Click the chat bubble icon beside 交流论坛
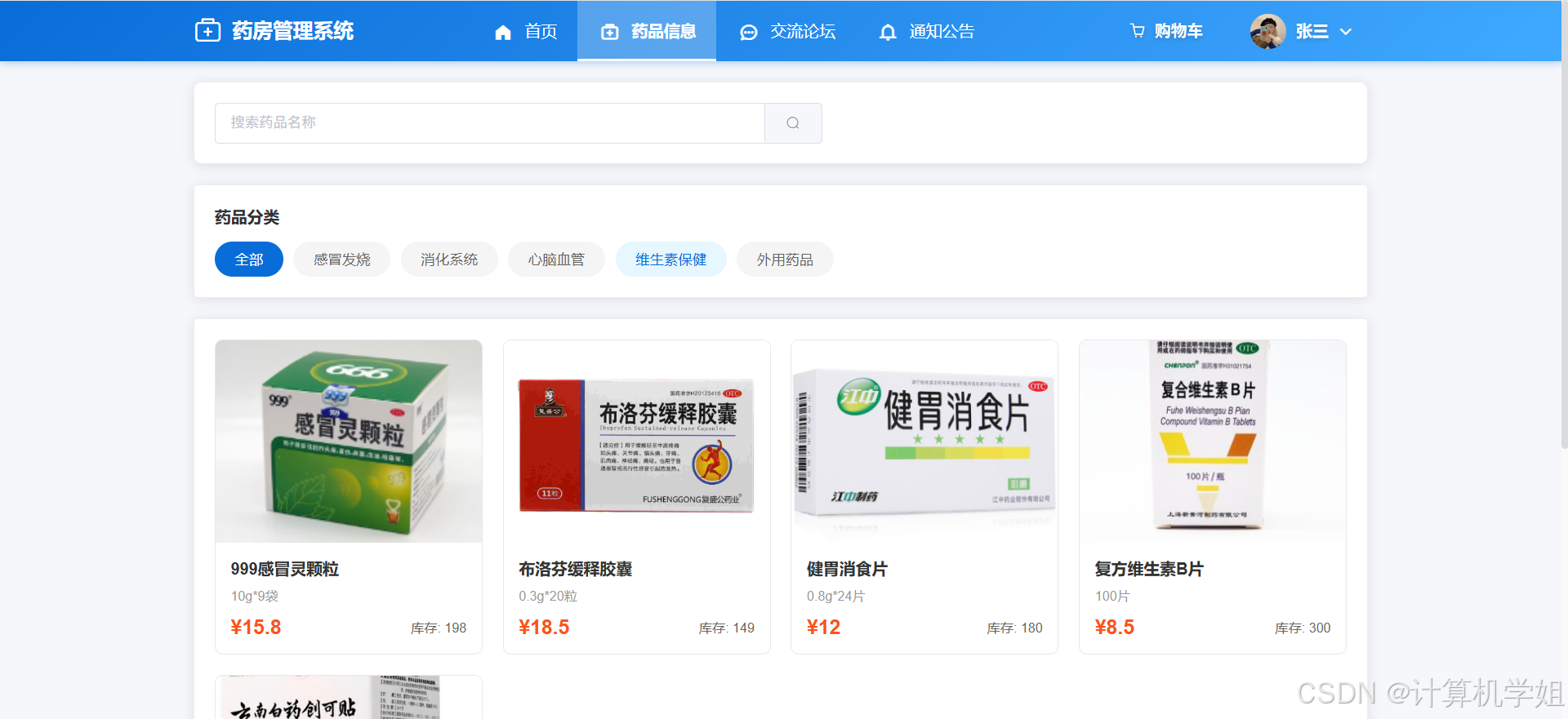Image resolution: width=1568 pixels, height=719 pixels. click(x=749, y=32)
